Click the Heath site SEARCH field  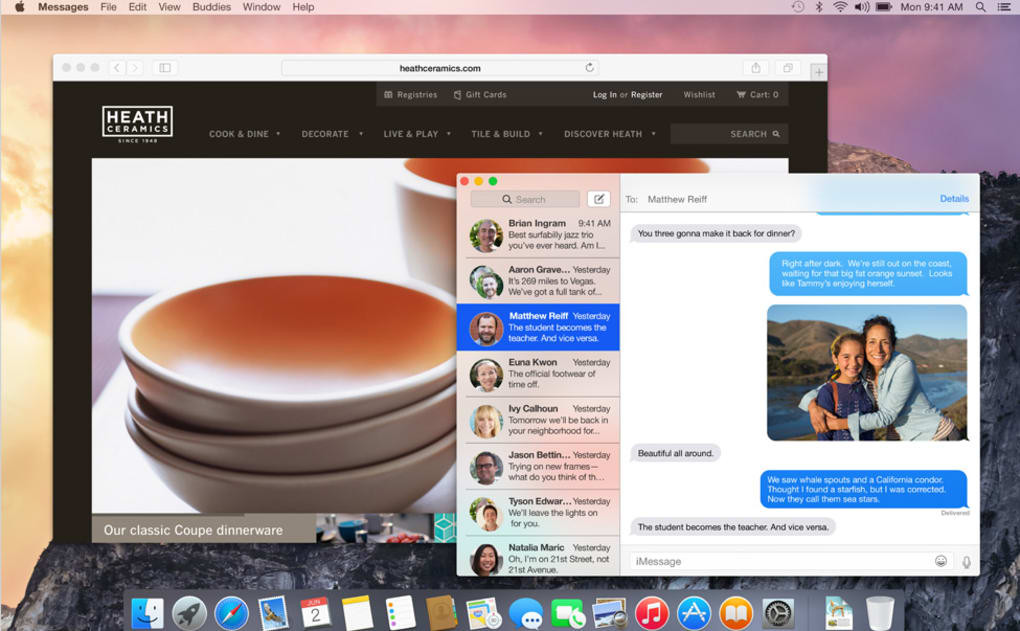click(x=729, y=134)
